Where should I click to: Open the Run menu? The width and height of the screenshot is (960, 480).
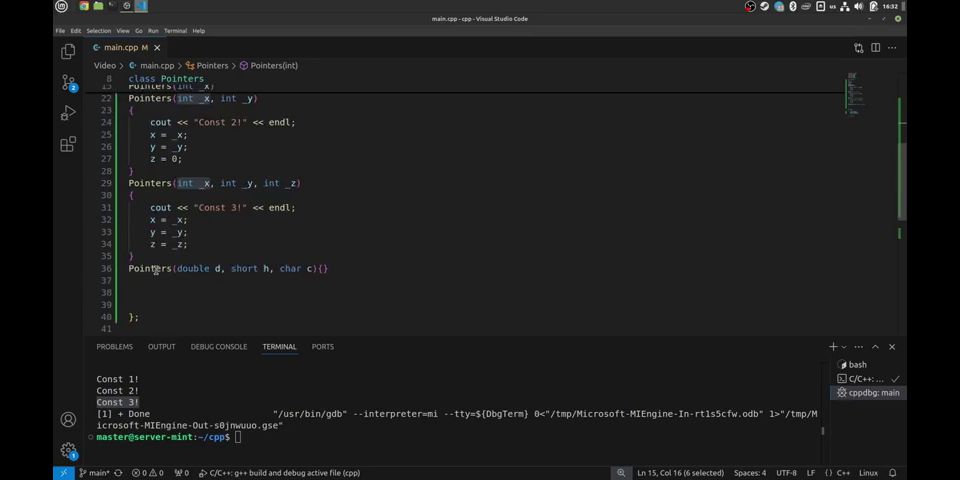153,31
